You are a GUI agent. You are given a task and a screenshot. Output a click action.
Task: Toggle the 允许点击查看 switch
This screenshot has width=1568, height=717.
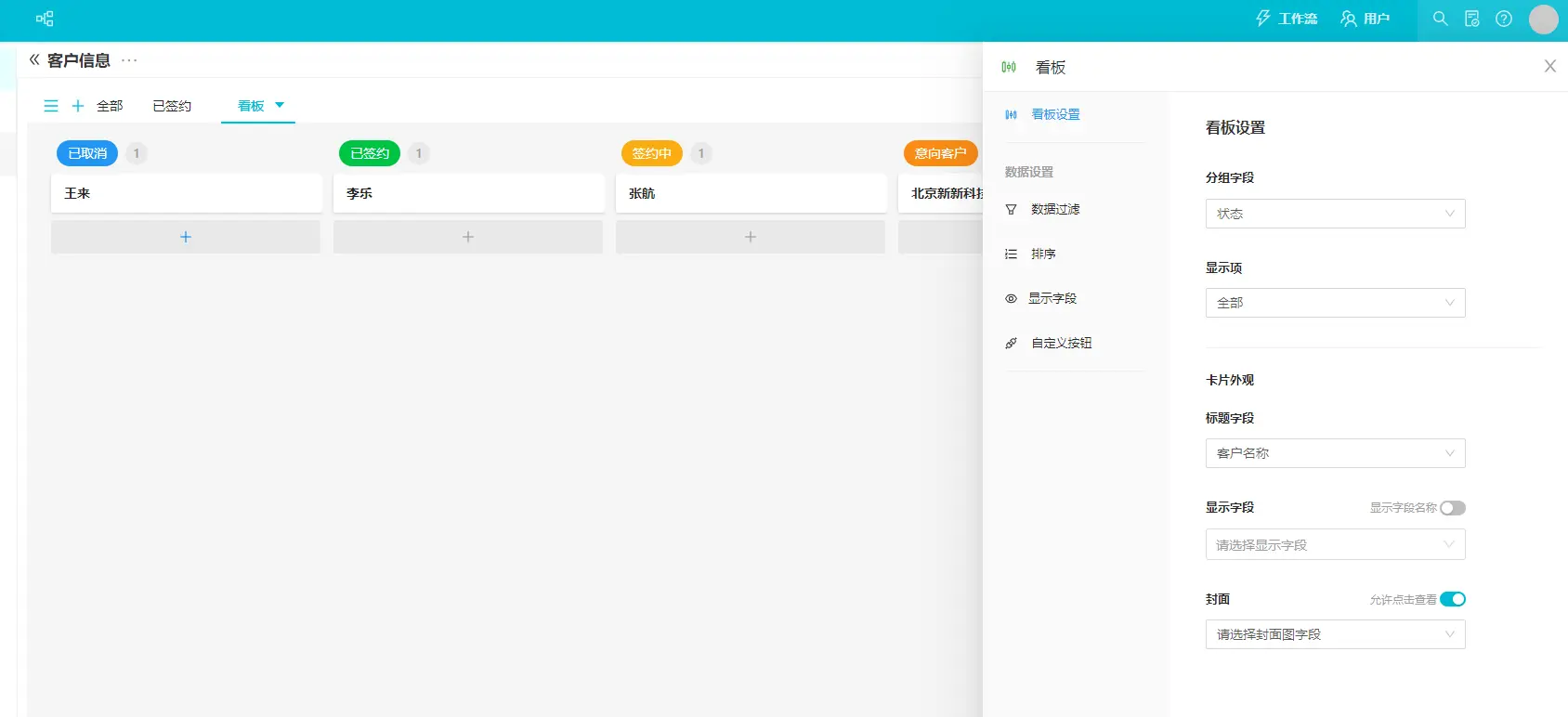(1453, 599)
